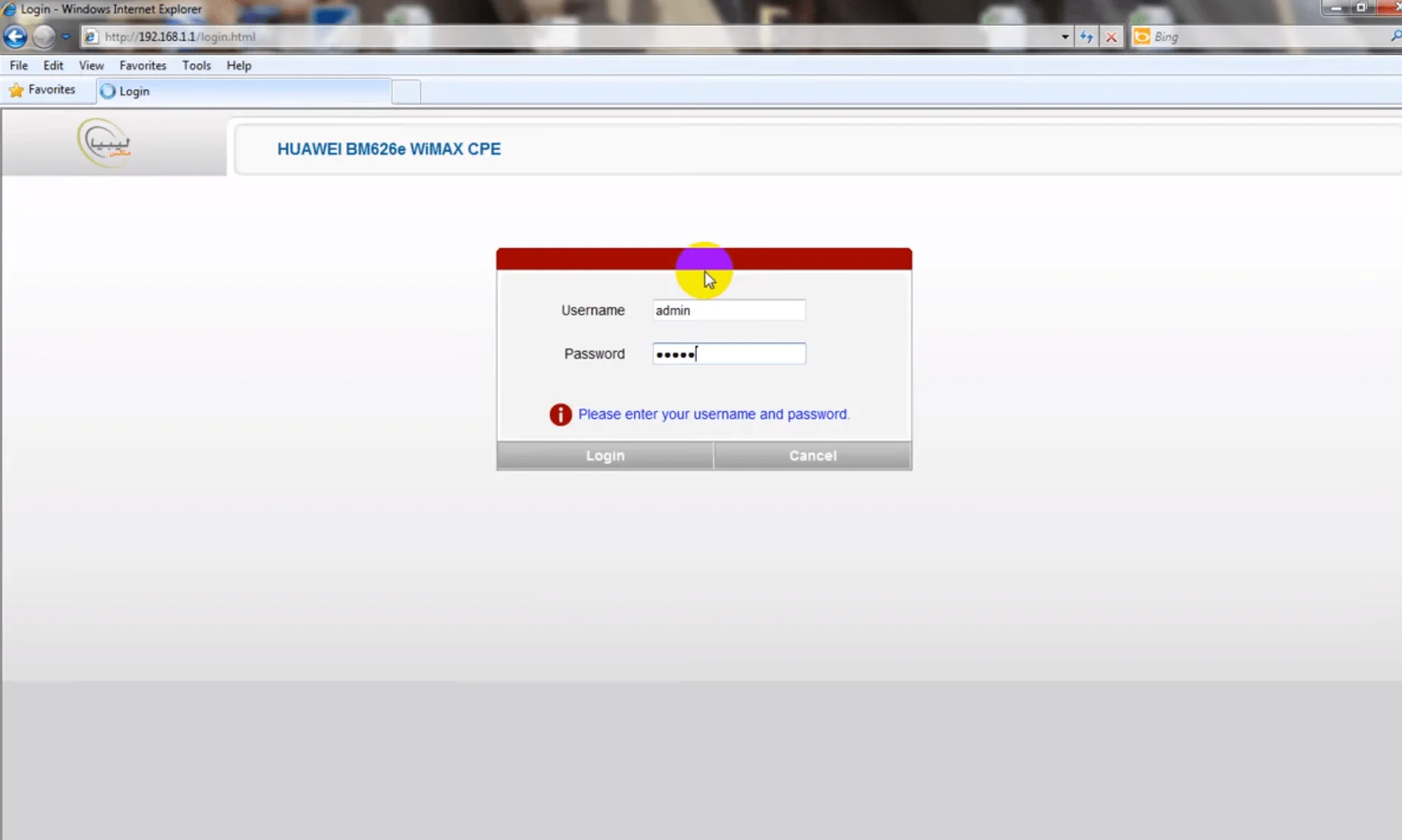Viewport: 1402px width, 840px height.
Task: Click the provider logo in page header
Action: click(x=104, y=143)
